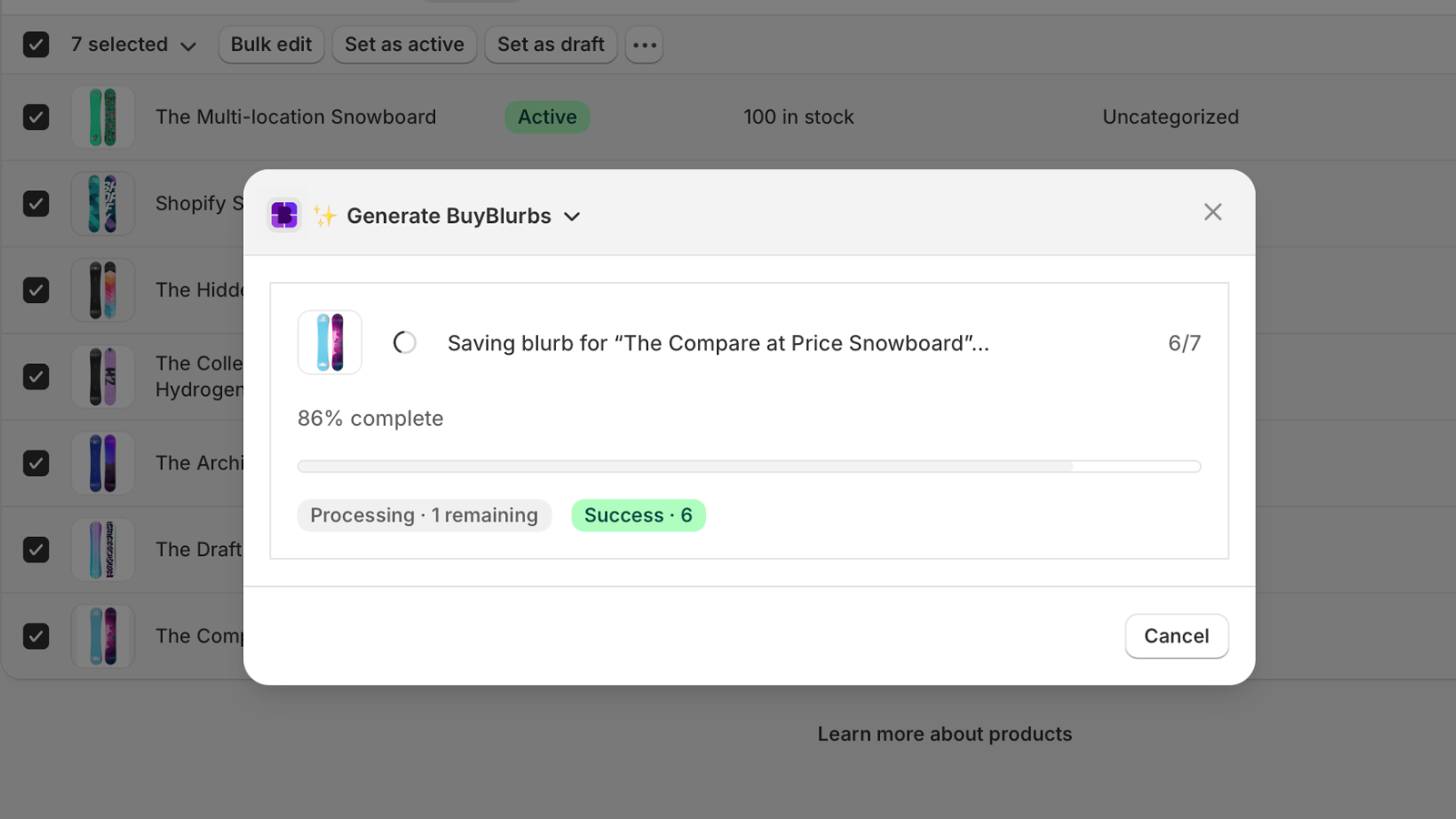Screen dimensions: 1456x819
Task: Deselect The Multi-location Snowboard checkbox
Action: (x=35, y=116)
